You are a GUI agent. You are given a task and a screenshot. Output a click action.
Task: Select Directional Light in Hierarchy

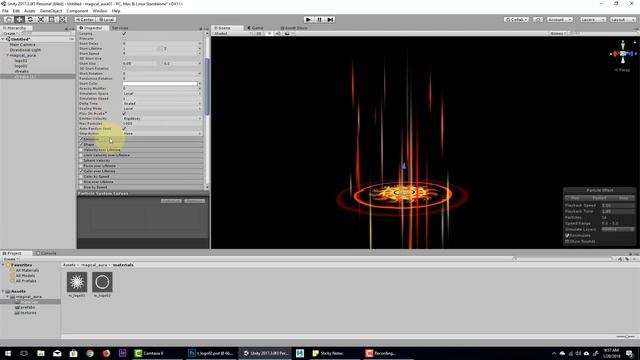click(25, 50)
